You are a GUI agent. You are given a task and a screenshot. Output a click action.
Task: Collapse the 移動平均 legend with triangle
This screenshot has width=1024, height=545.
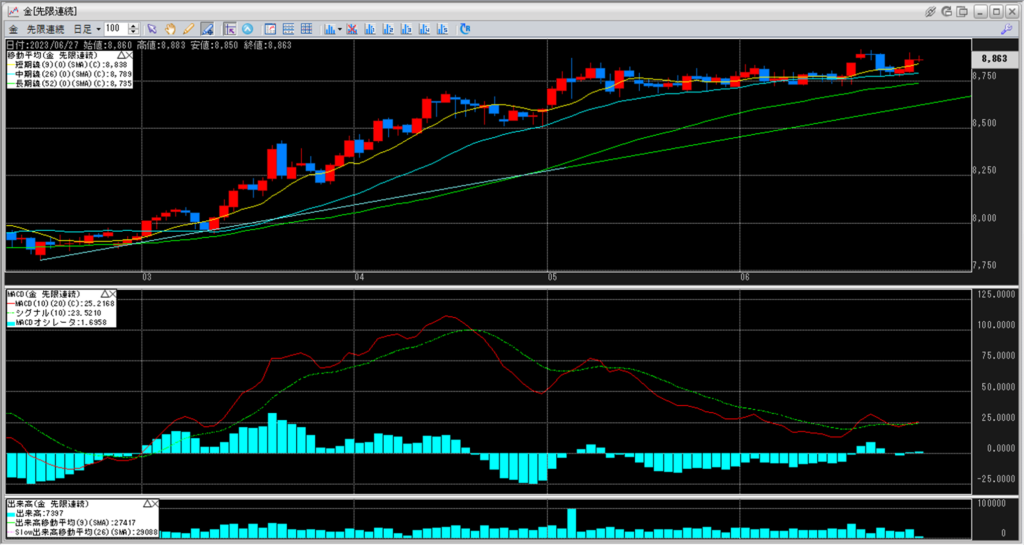click(119, 55)
